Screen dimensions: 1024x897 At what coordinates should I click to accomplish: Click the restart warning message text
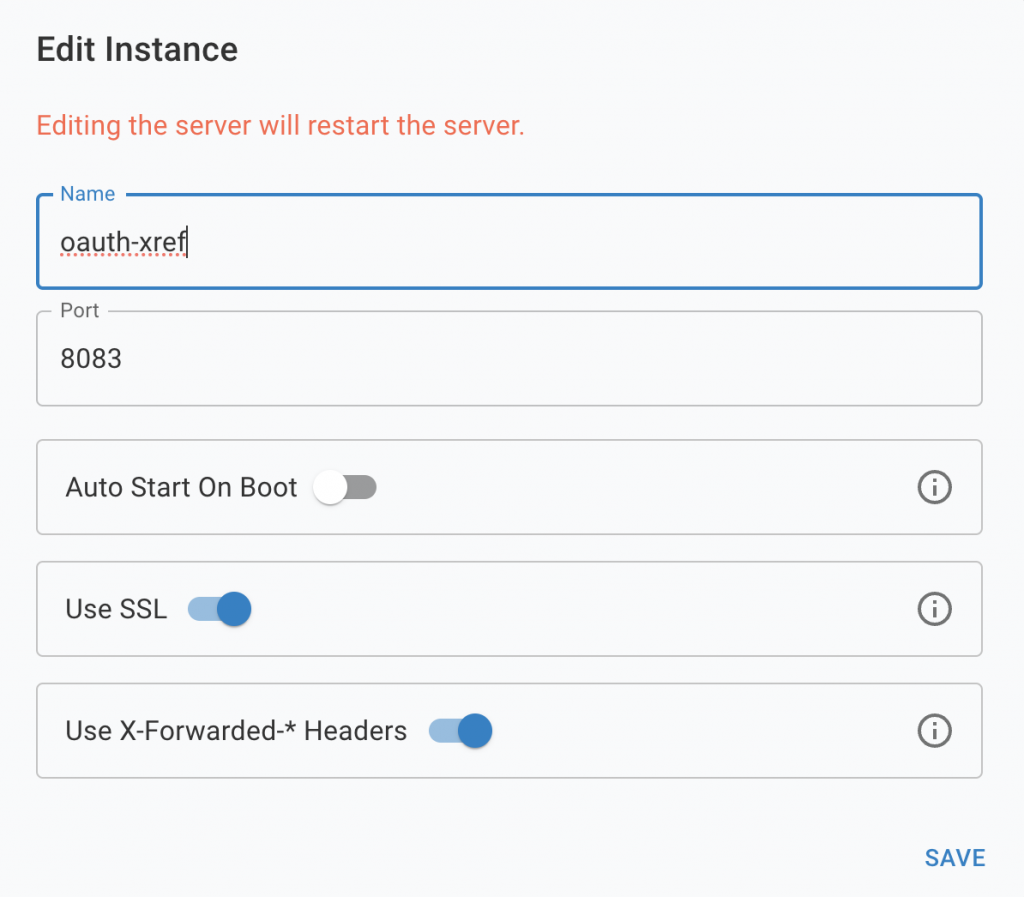pyautogui.click(x=280, y=126)
